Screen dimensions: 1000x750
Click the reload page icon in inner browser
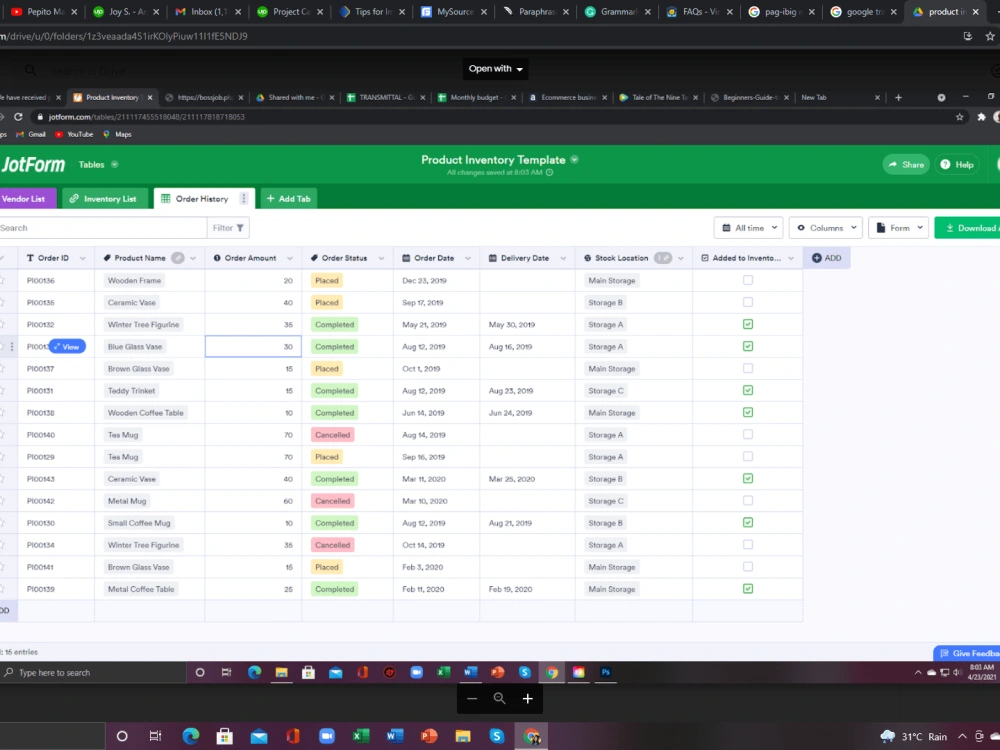[x=18, y=117]
